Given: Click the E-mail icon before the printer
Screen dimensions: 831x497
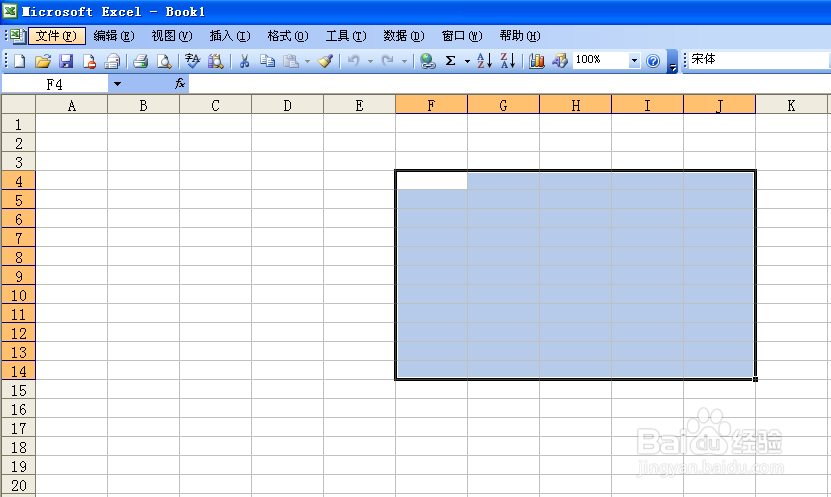Looking at the screenshot, I should [x=112, y=61].
